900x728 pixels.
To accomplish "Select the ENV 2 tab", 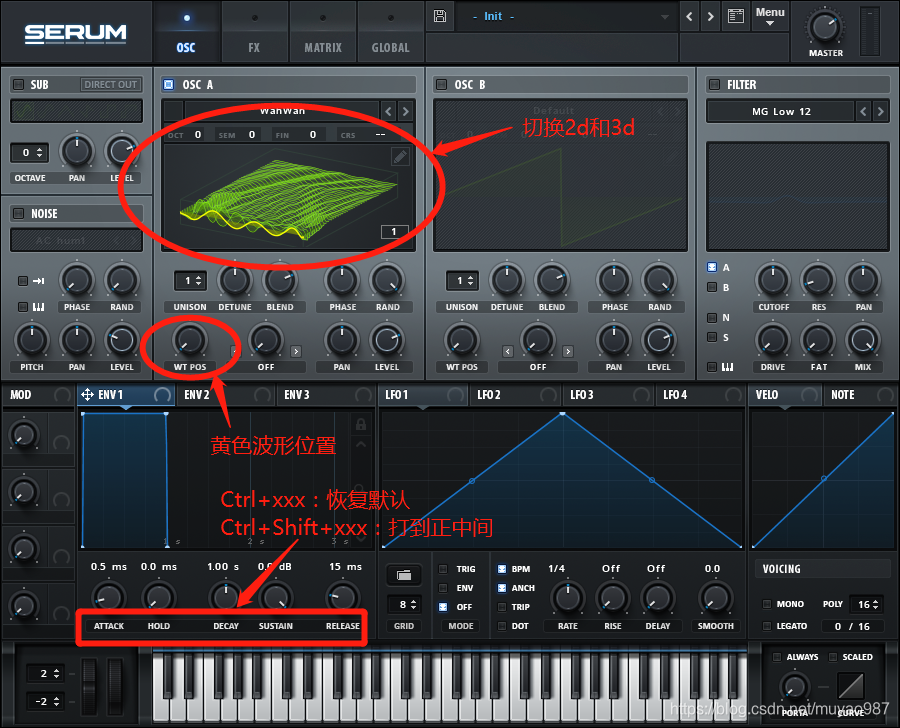I will click(x=224, y=395).
